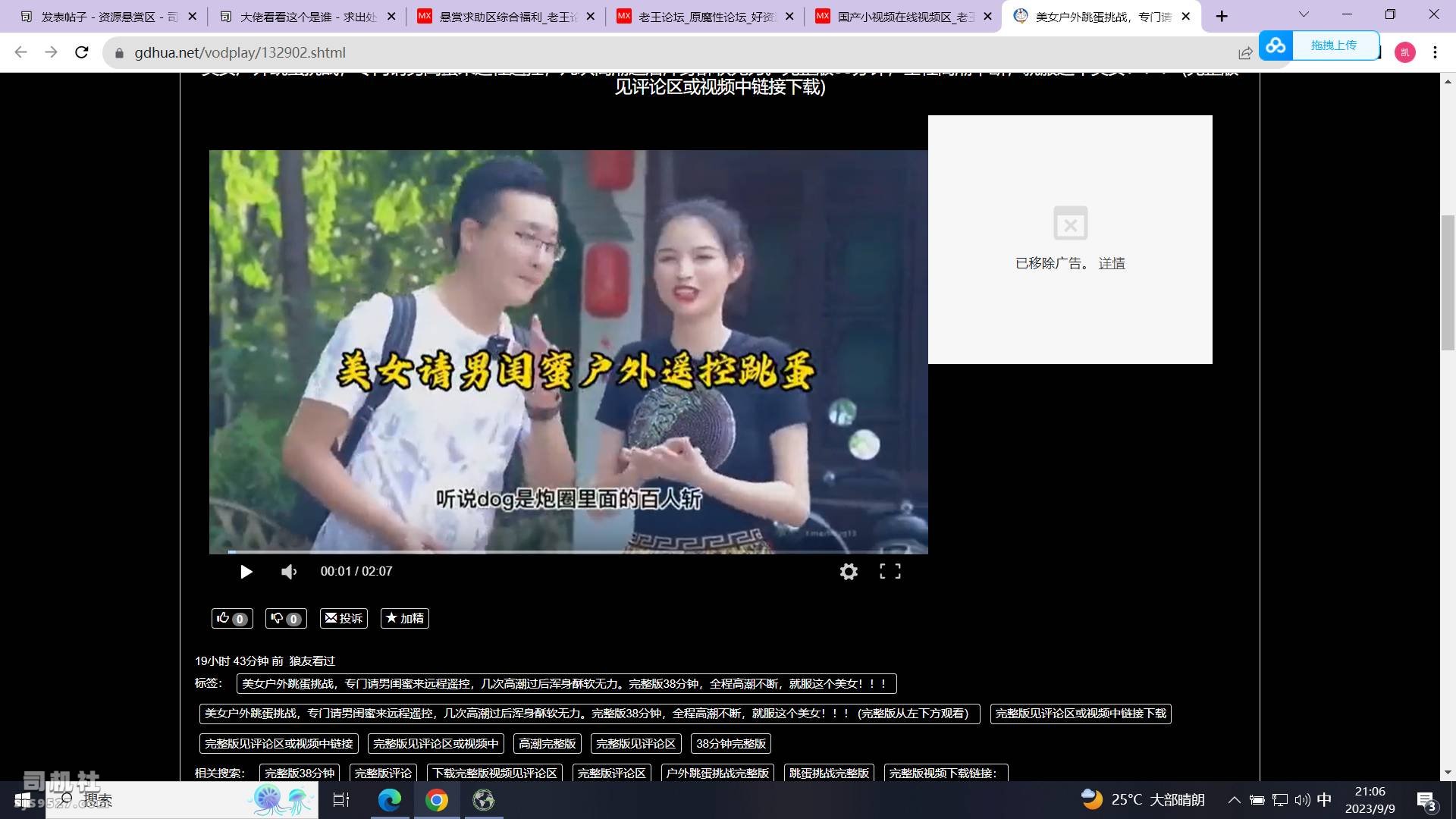Click 下载完整版视频见评论区 related search
The width and height of the screenshot is (1456, 819).
pos(495,773)
